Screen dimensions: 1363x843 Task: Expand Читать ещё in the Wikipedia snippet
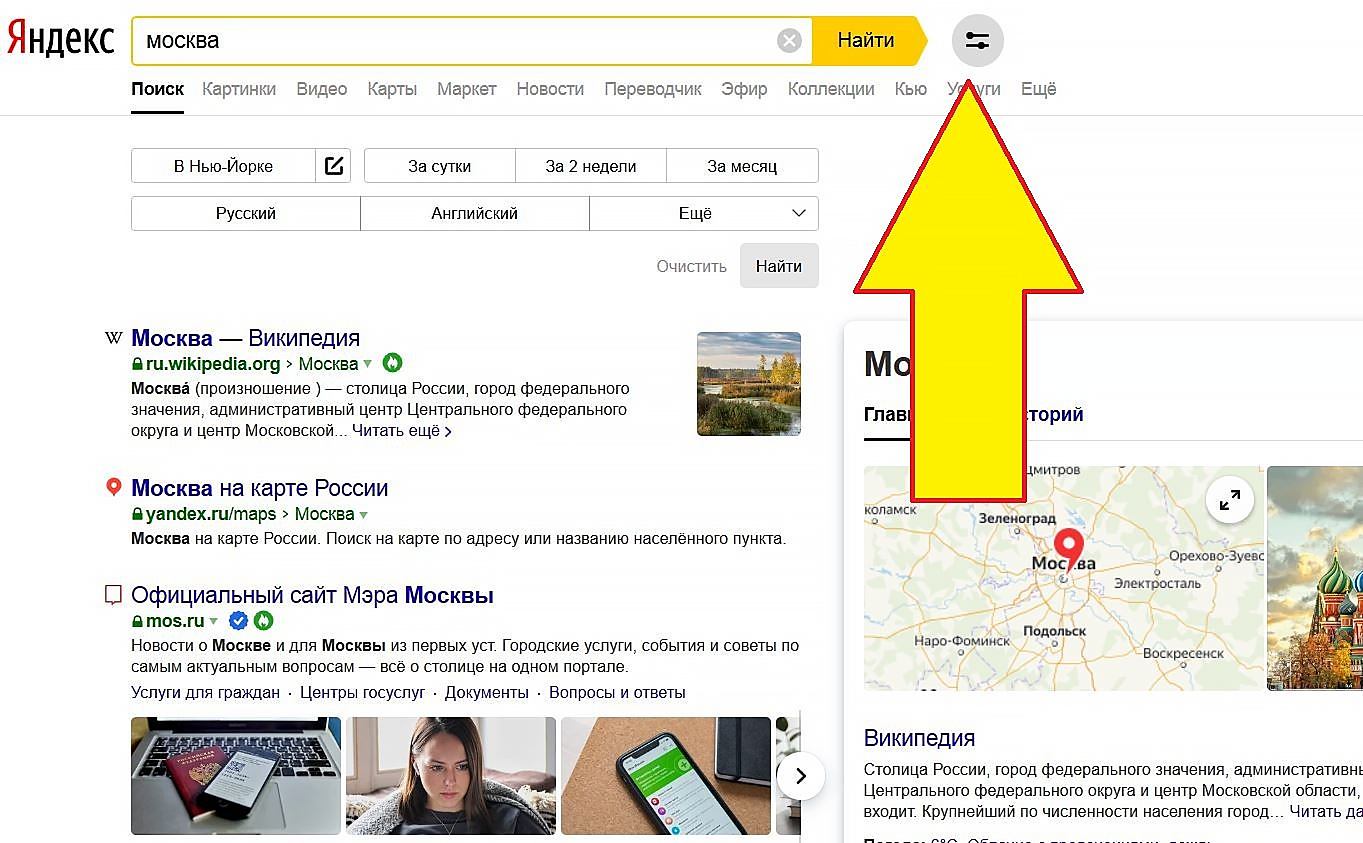pyautogui.click(x=402, y=431)
